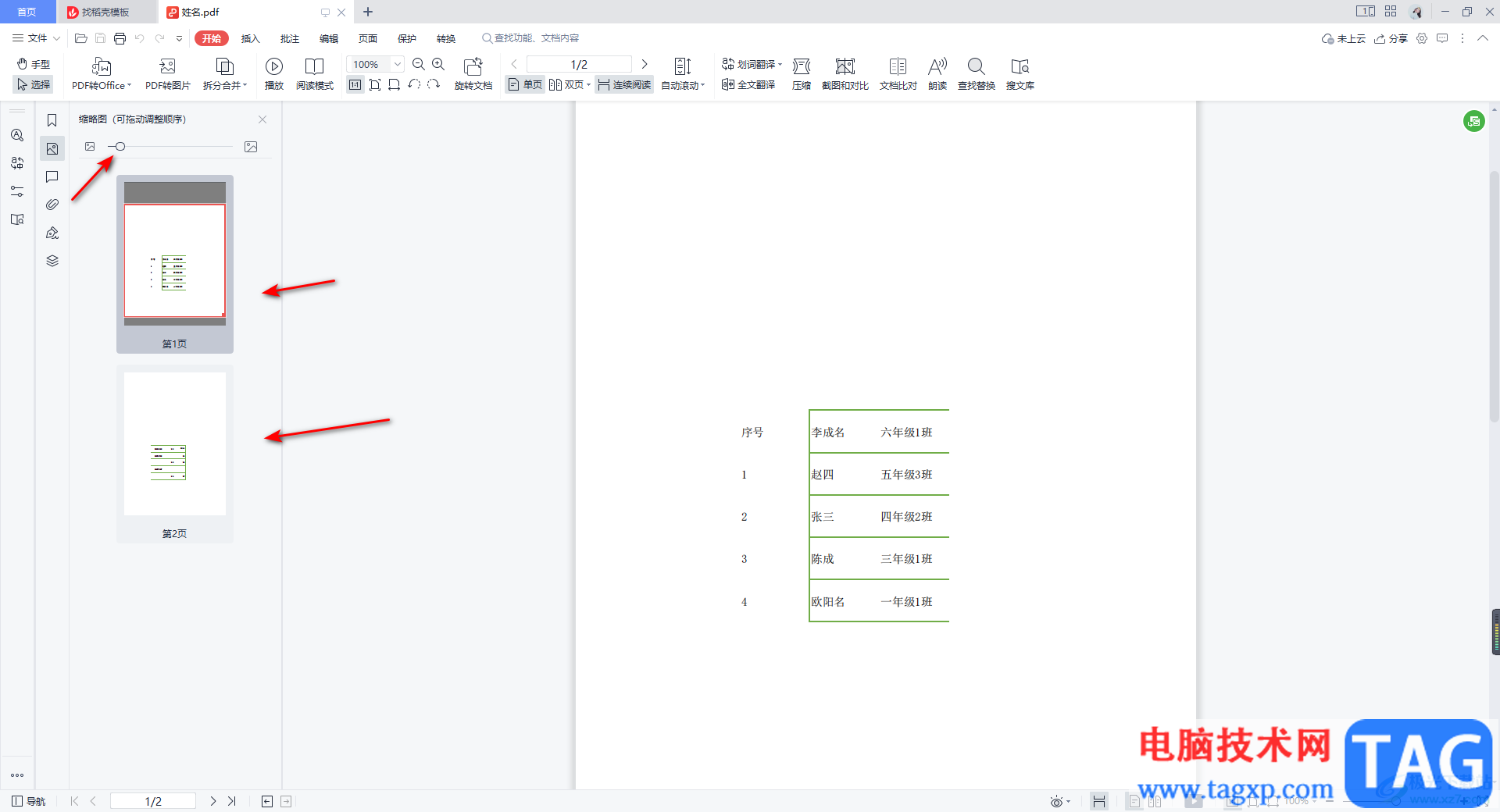This screenshot has width=1500, height=812.
Task: Switch to the 批注 ribbon tab
Action: tap(289, 38)
